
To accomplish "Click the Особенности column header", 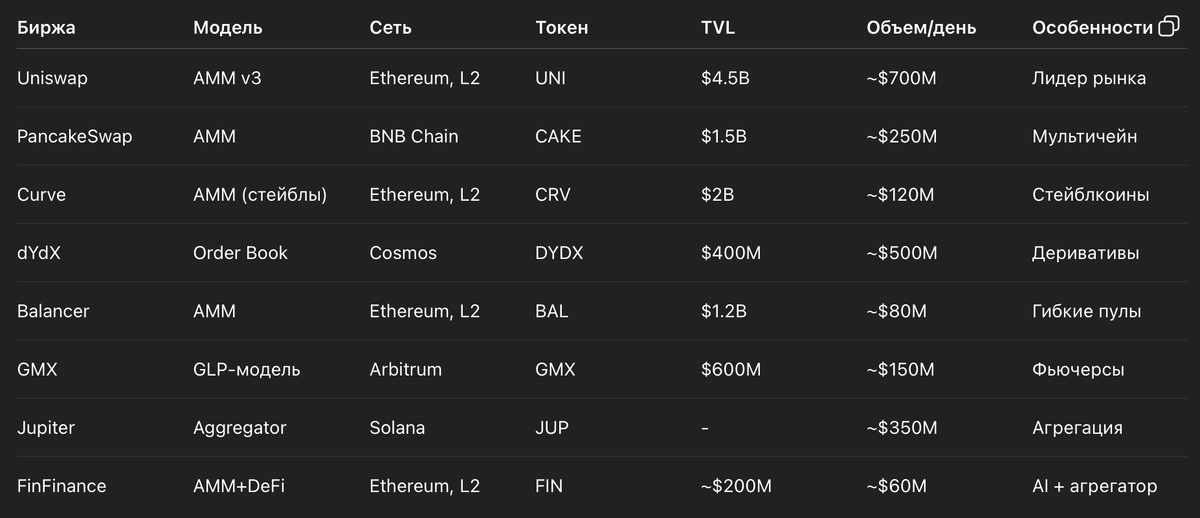I will click(1092, 28).
